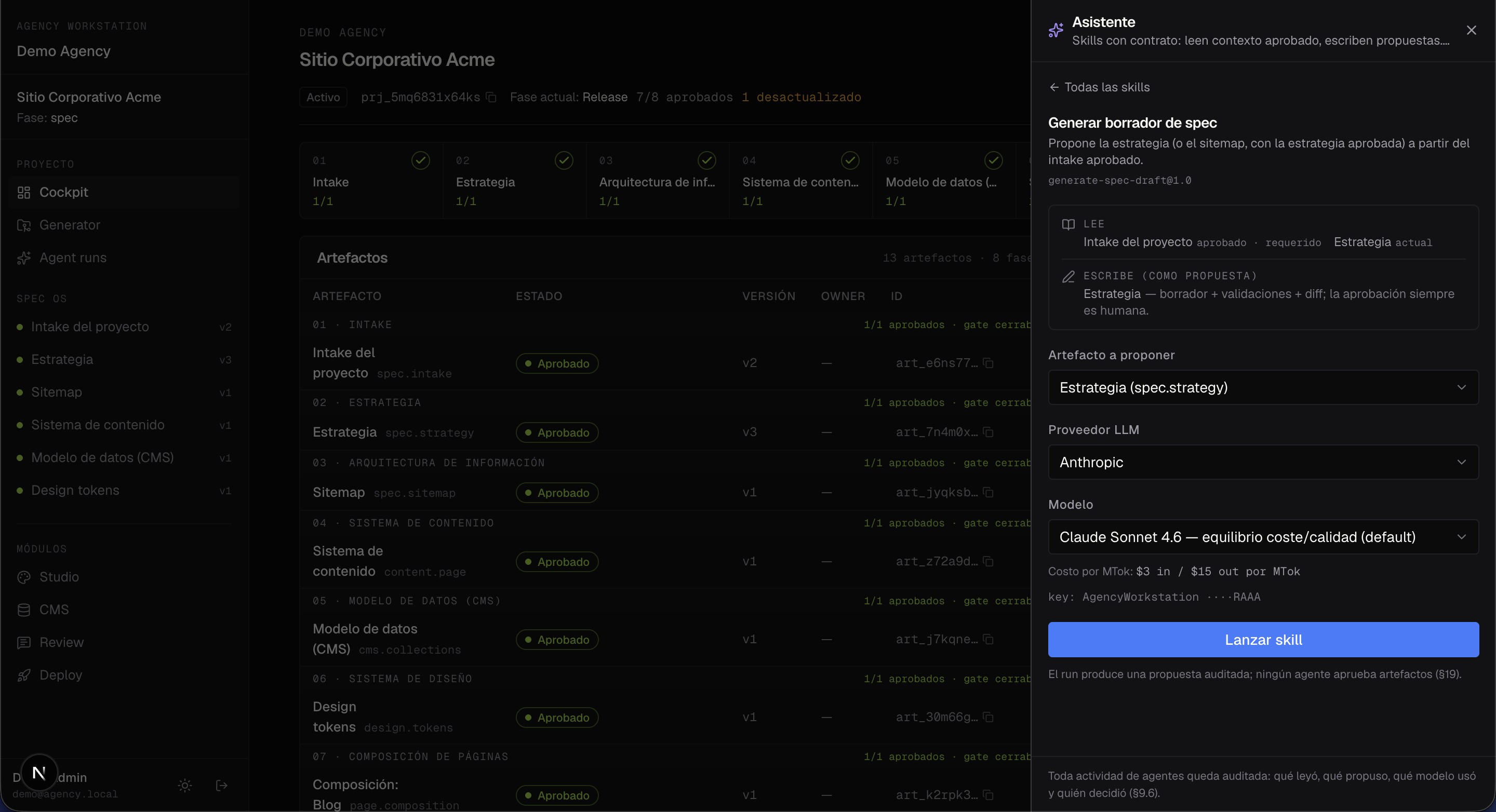Copy the Intake artefact ID art_e6ns77
This screenshot has width=1496, height=812.
click(988, 363)
